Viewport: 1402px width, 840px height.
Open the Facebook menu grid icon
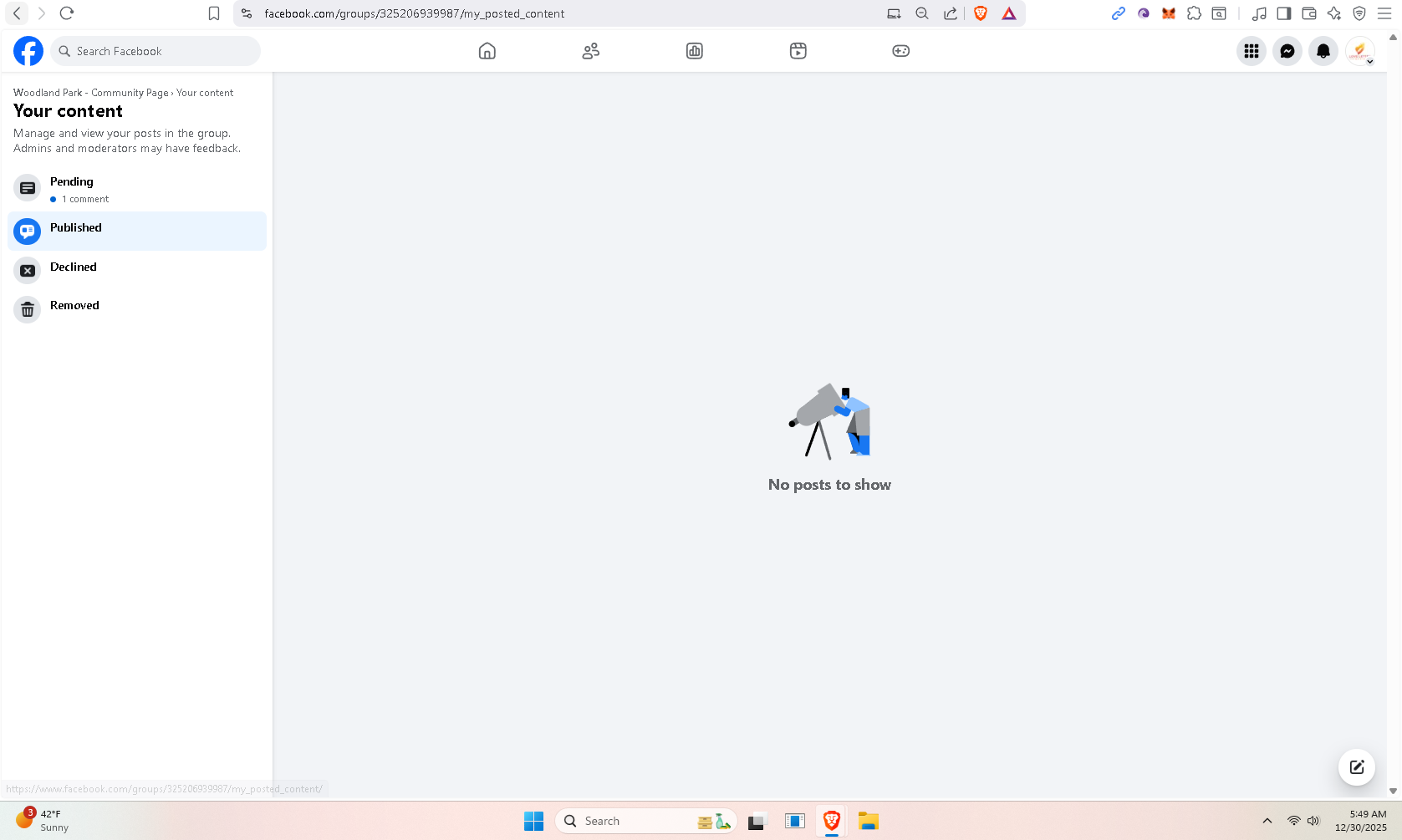tap(1251, 51)
